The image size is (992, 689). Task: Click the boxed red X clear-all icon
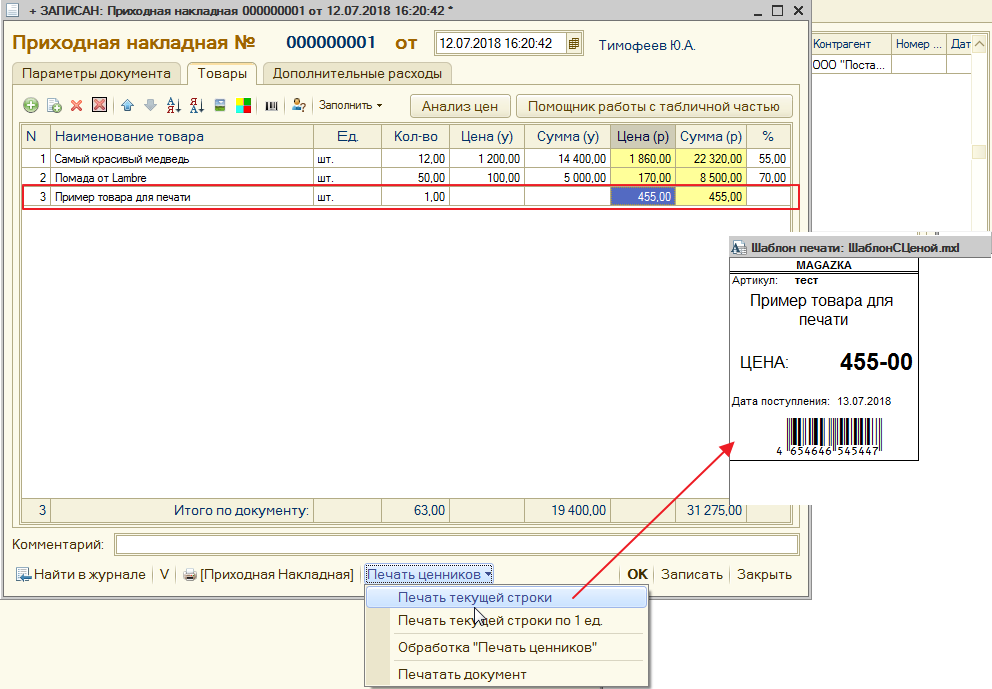click(x=99, y=105)
